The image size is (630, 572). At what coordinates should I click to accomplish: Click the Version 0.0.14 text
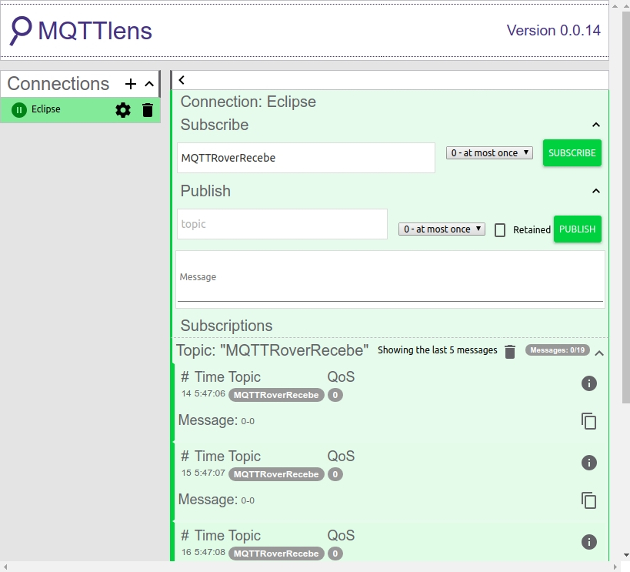tap(553, 31)
